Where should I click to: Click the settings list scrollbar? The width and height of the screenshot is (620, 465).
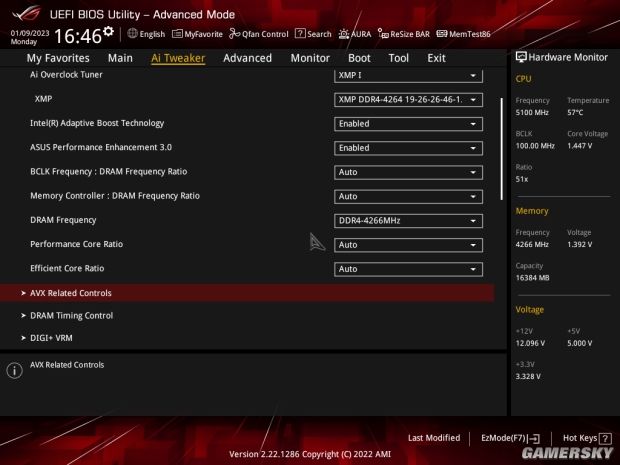[501, 149]
